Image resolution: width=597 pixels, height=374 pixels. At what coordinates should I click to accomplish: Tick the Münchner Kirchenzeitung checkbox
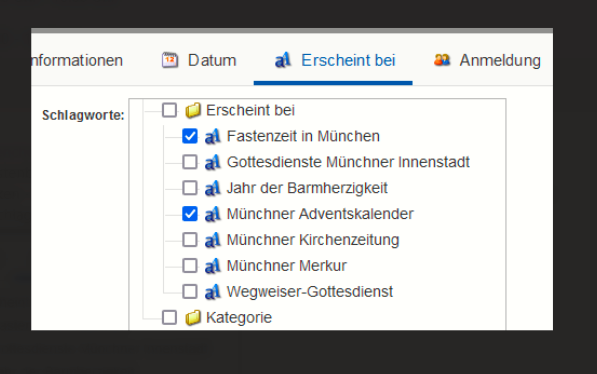tap(190, 240)
